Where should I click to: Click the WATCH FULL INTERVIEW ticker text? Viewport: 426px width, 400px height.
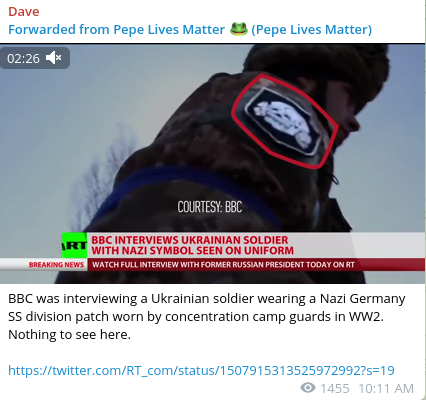click(x=223, y=265)
